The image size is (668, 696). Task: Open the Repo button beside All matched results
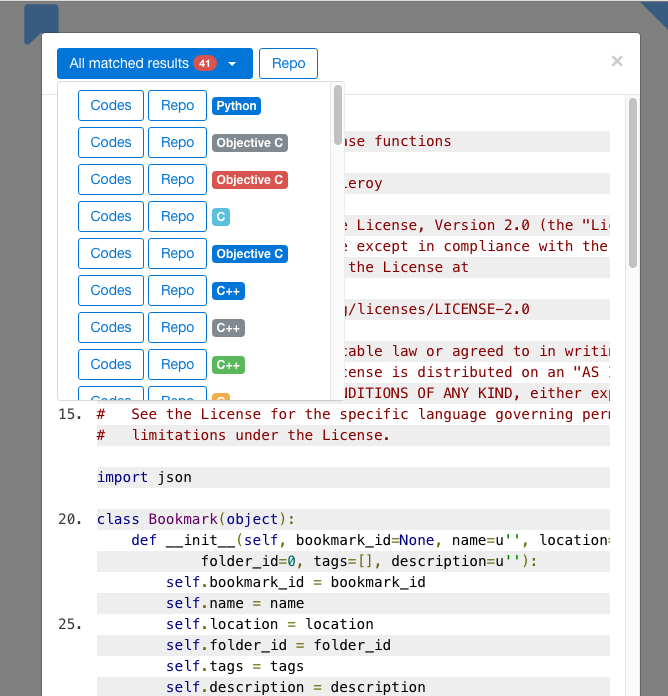tap(289, 63)
